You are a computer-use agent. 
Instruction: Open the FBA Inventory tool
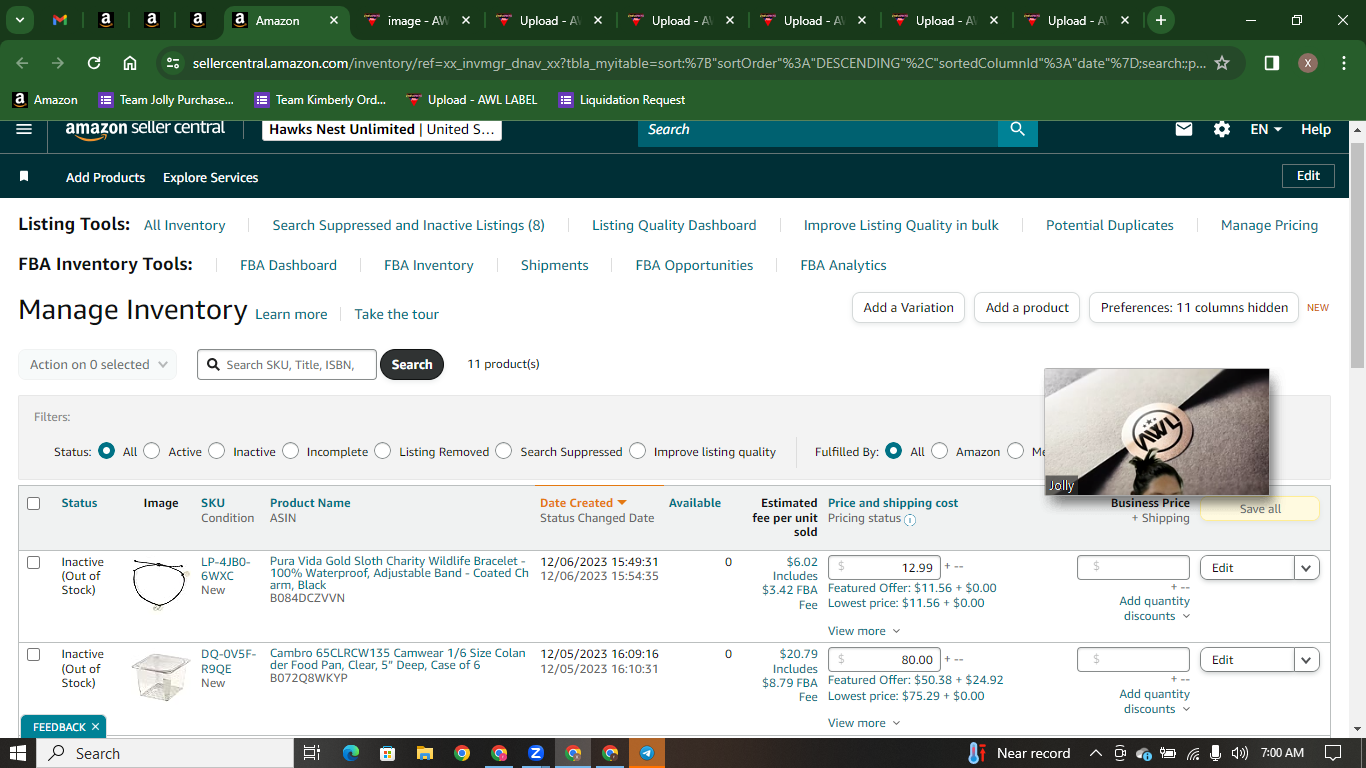pos(429,265)
